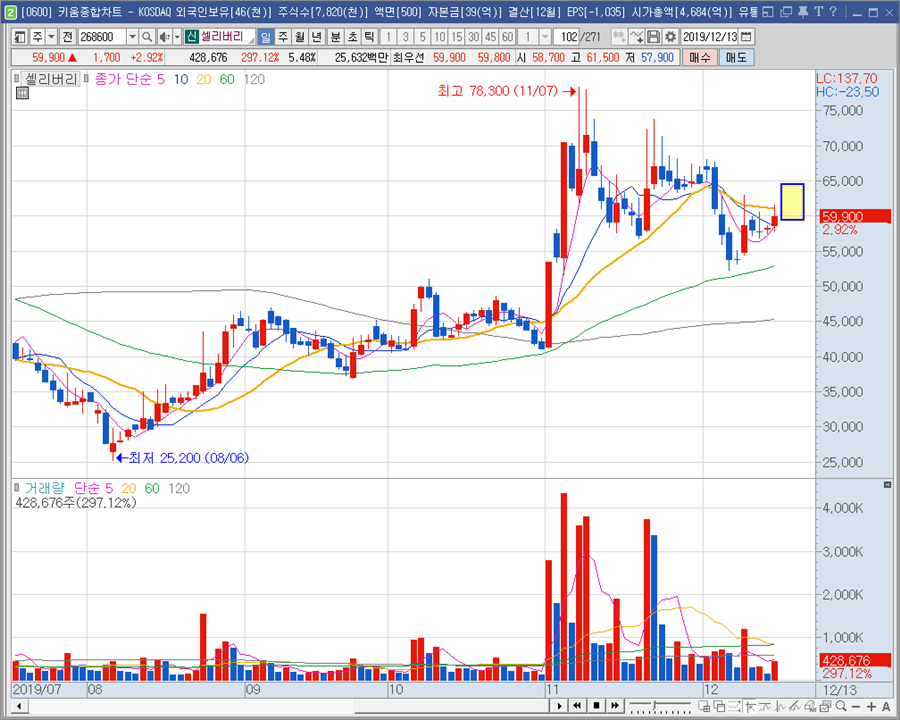Expand the sound alert dropdown arrow
The width and height of the screenshot is (900, 720).
tap(177, 37)
